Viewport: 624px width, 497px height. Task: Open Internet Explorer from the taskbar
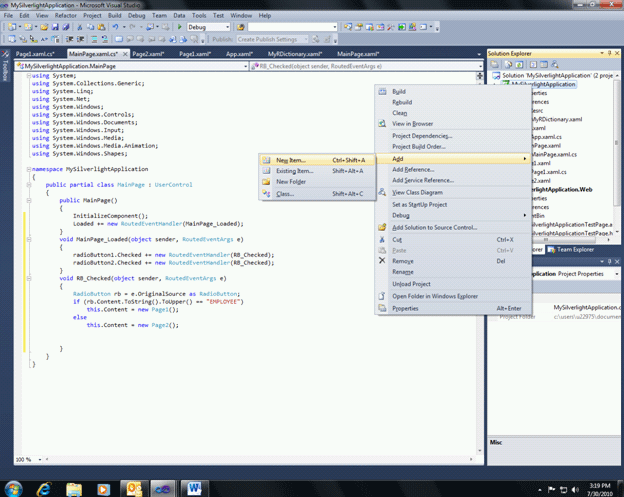tap(45, 487)
